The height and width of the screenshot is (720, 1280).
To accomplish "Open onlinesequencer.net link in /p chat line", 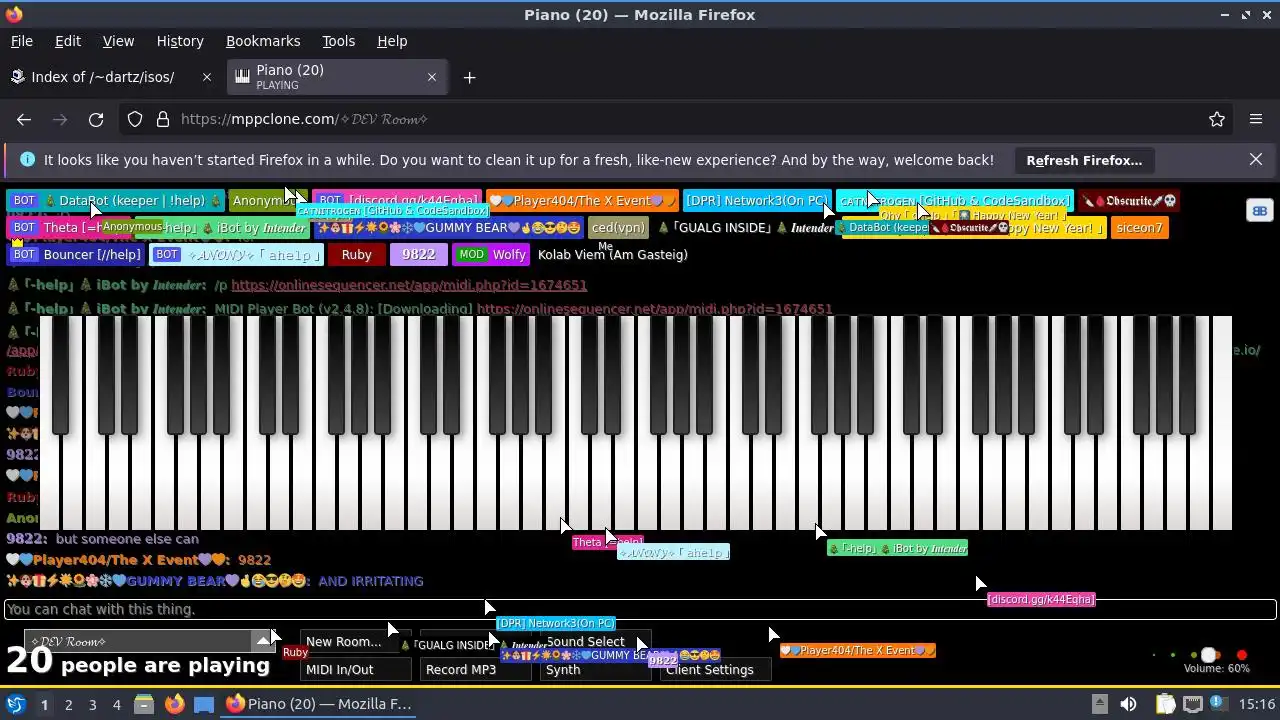I will point(409,285).
